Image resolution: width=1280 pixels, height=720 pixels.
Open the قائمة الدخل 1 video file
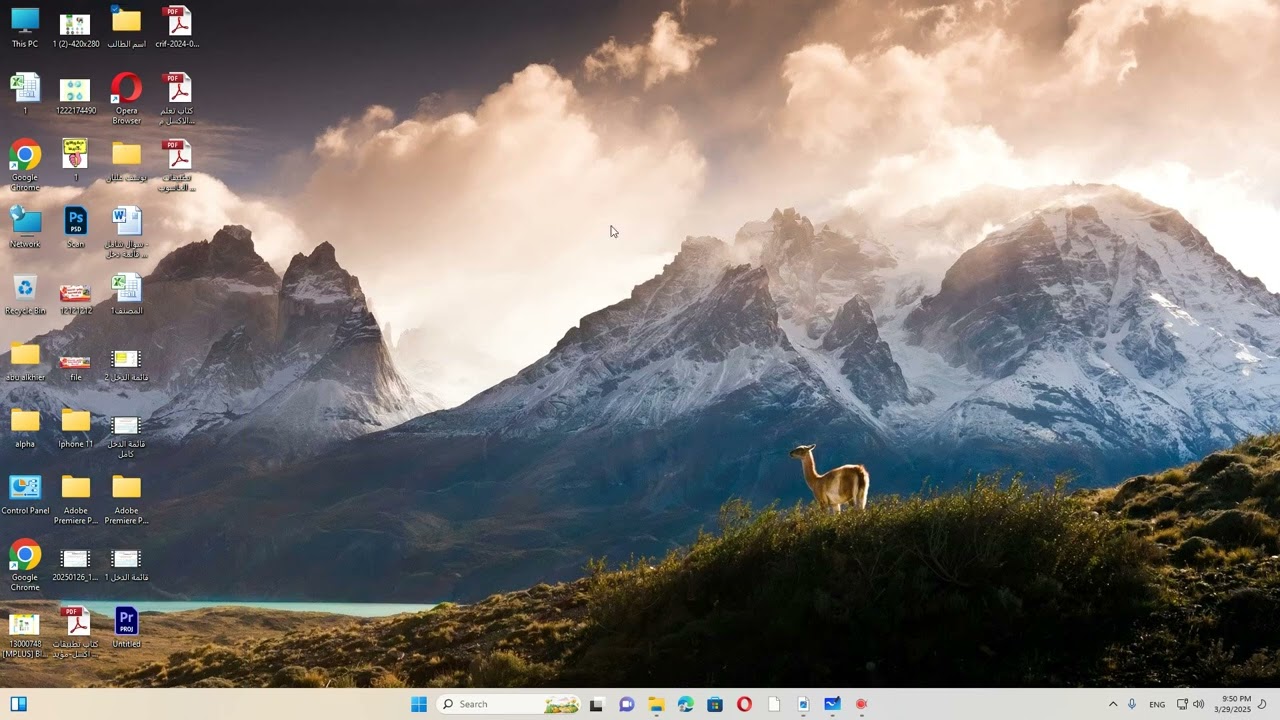(x=126, y=564)
